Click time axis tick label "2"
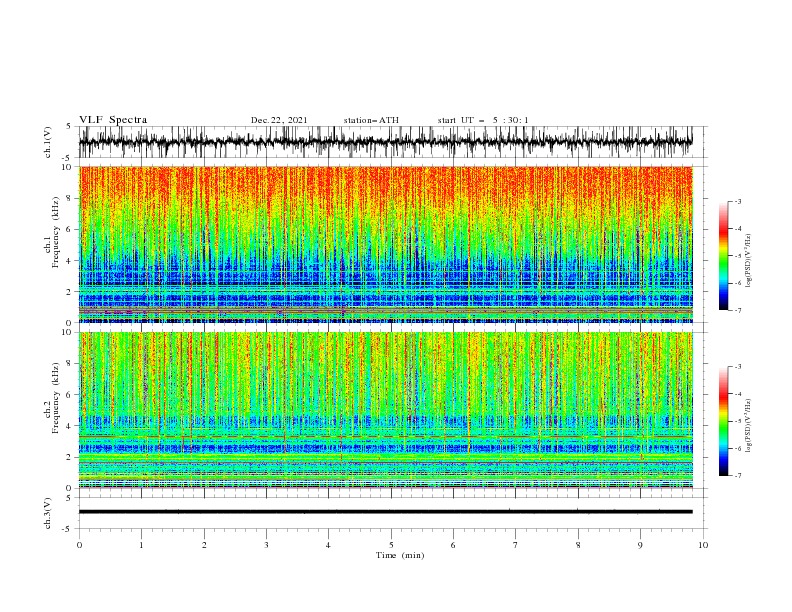 [204, 545]
